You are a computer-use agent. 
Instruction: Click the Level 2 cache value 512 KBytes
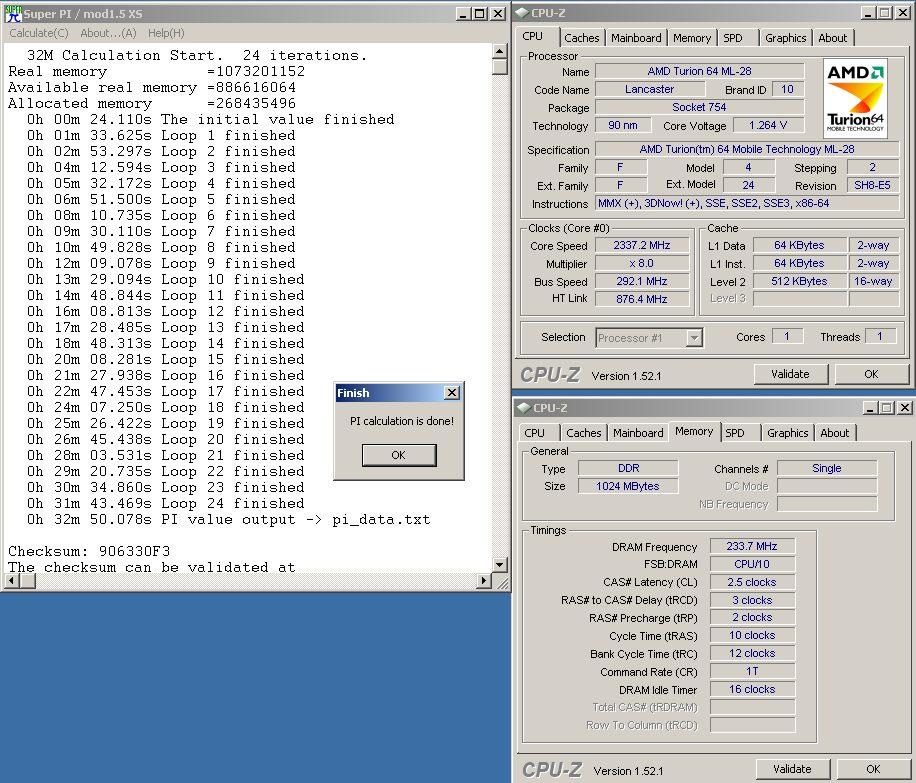tap(799, 281)
